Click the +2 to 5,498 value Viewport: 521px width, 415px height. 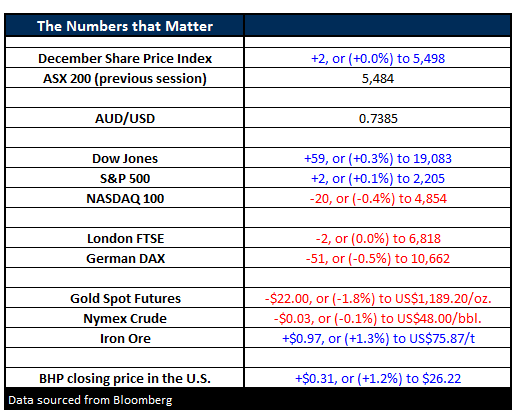378,58
